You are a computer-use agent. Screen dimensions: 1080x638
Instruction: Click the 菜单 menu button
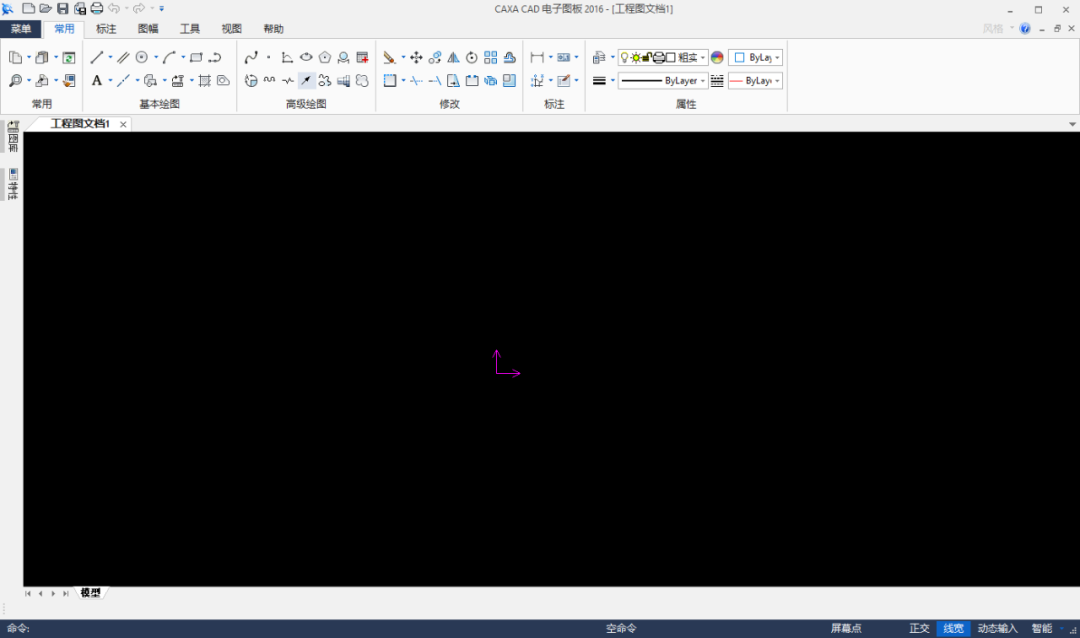pyautogui.click(x=21, y=29)
